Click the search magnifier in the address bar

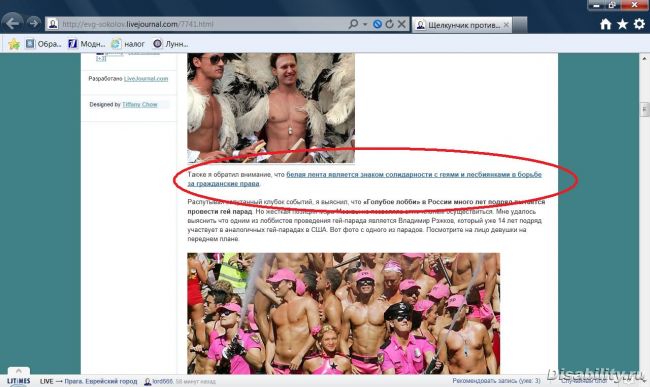[x=353, y=24]
